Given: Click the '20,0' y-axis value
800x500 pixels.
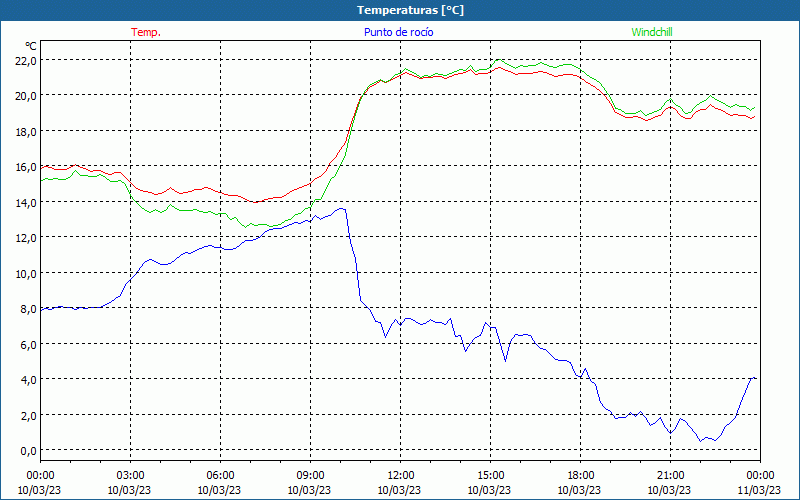Looking at the screenshot, I should pos(27,96).
